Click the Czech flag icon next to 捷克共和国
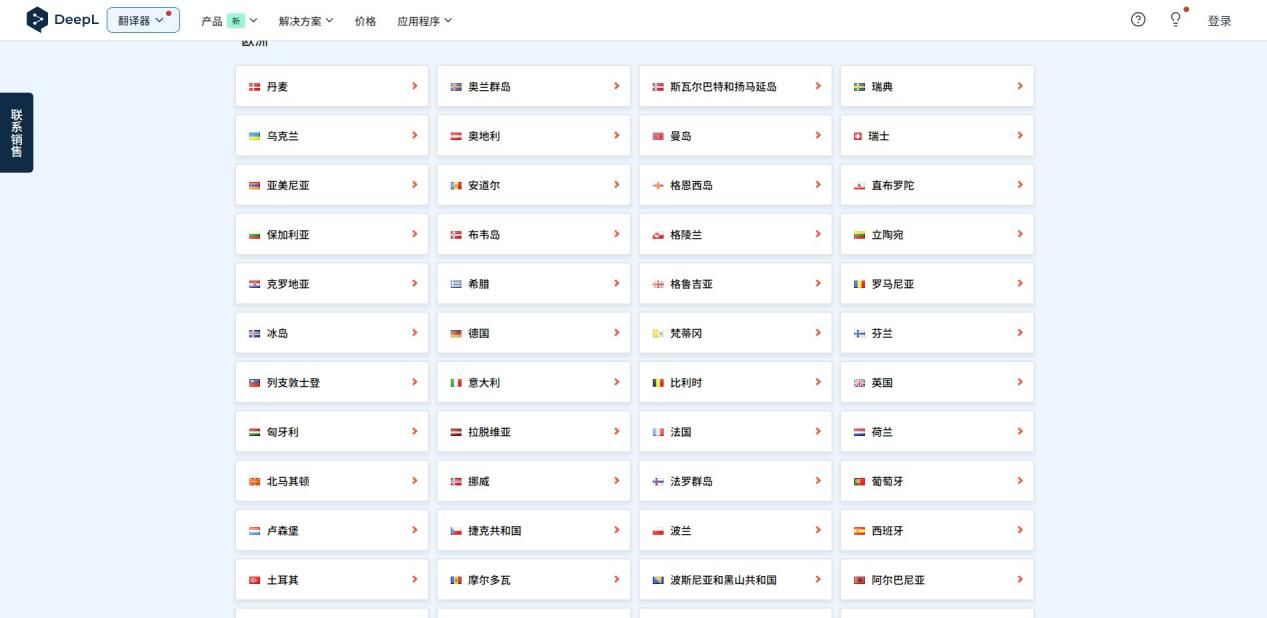The width and height of the screenshot is (1267, 618). 456,531
